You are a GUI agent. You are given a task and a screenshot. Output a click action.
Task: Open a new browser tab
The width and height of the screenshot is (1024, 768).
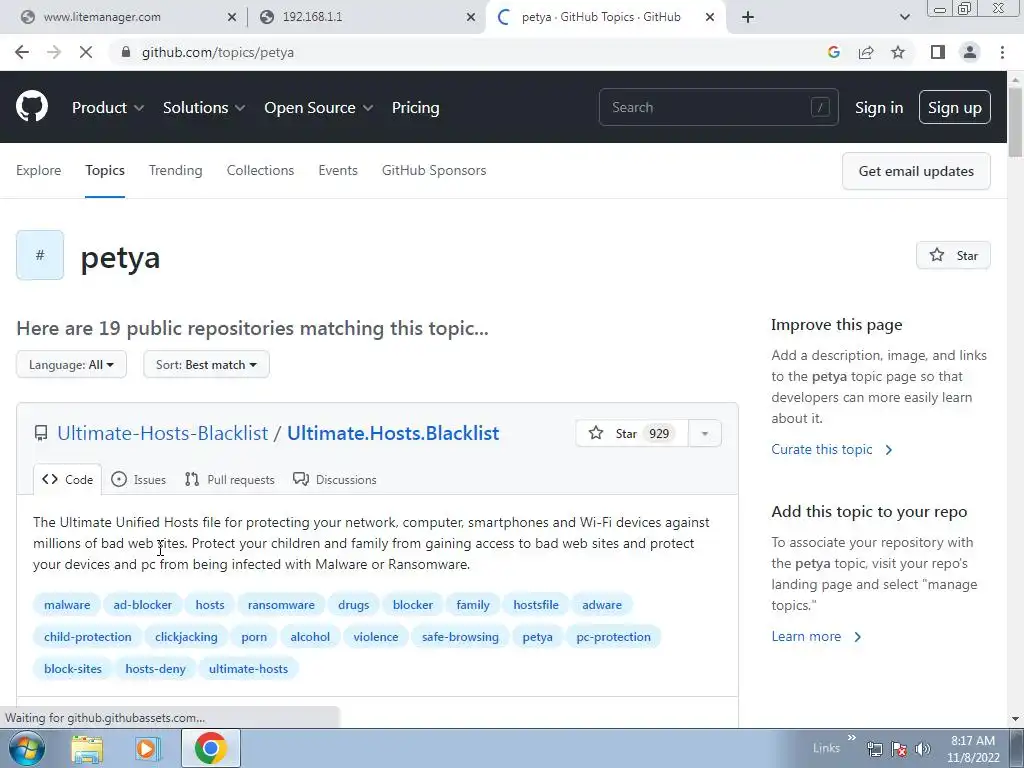[748, 17]
